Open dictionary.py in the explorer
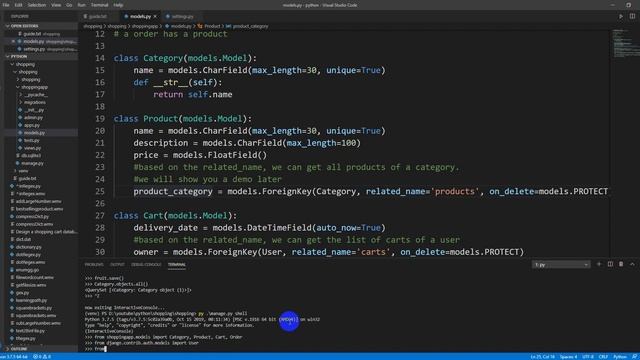The height and width of the screenshot is (360, 640). click(29, 247)
